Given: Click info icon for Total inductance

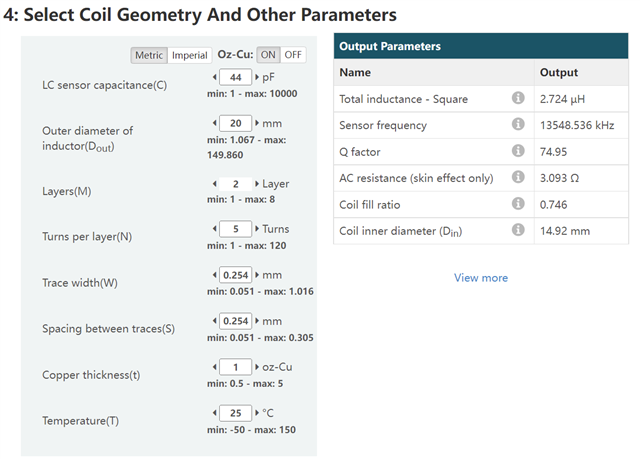Looking at the screenshot, I should (x=518, y=99).
